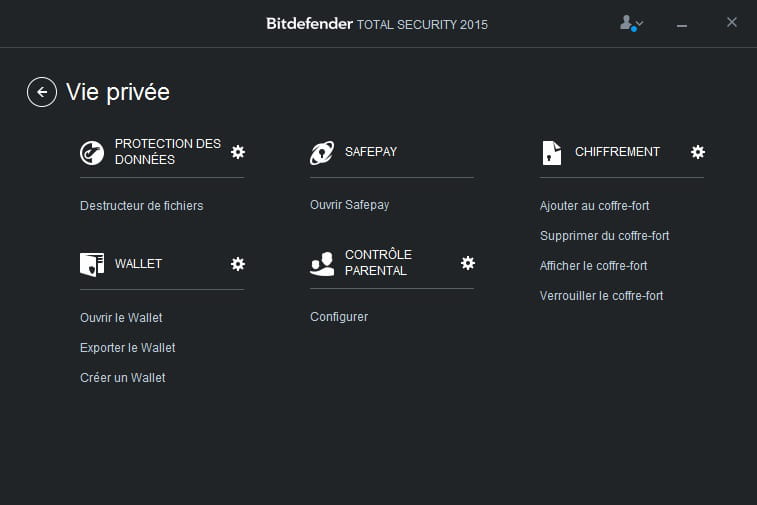
Task: Select Ajouter au coffre-fort
Action: (x=594, y=206)
